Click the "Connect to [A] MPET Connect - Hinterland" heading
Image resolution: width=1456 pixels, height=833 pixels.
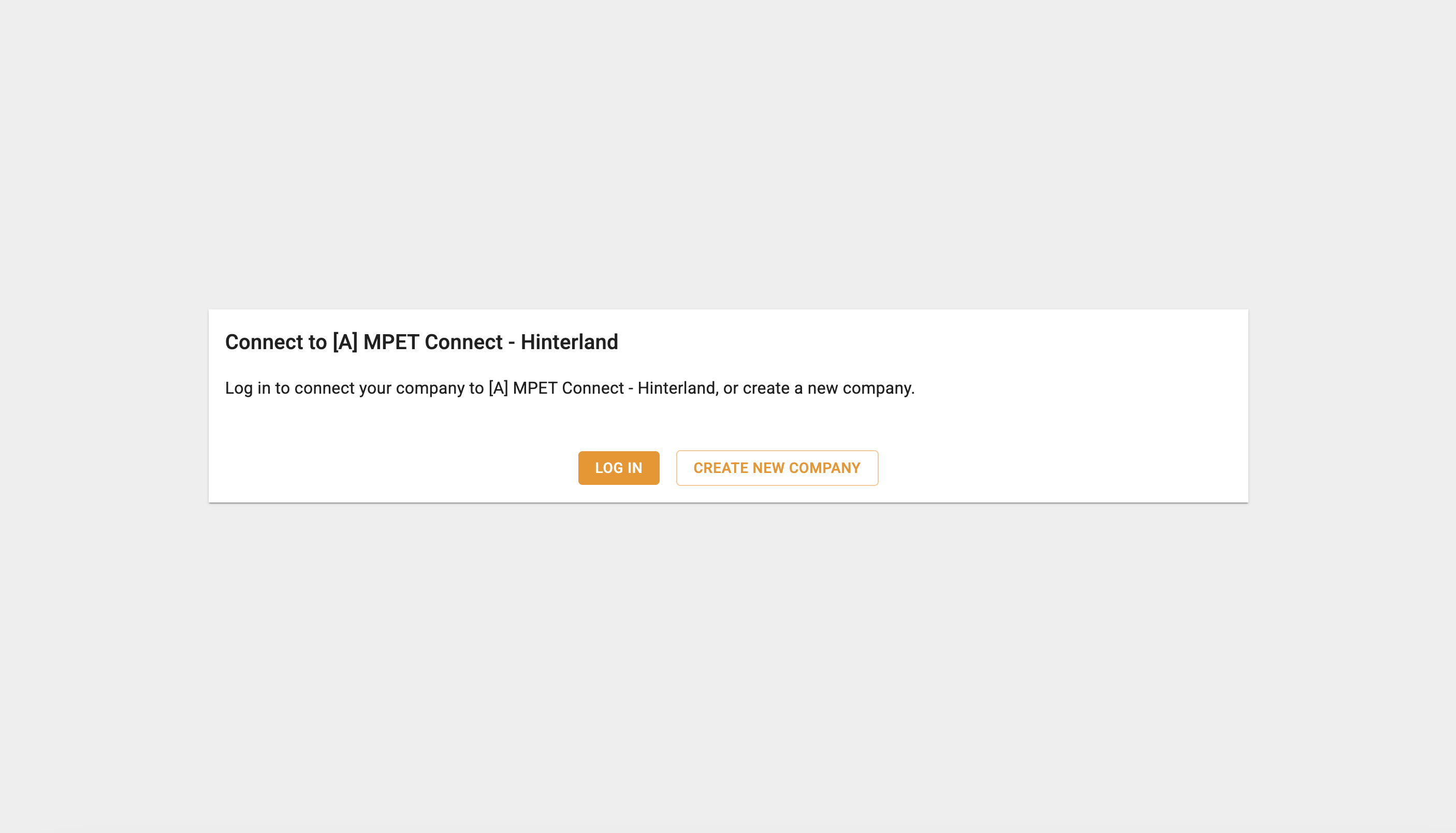point(421,341)
